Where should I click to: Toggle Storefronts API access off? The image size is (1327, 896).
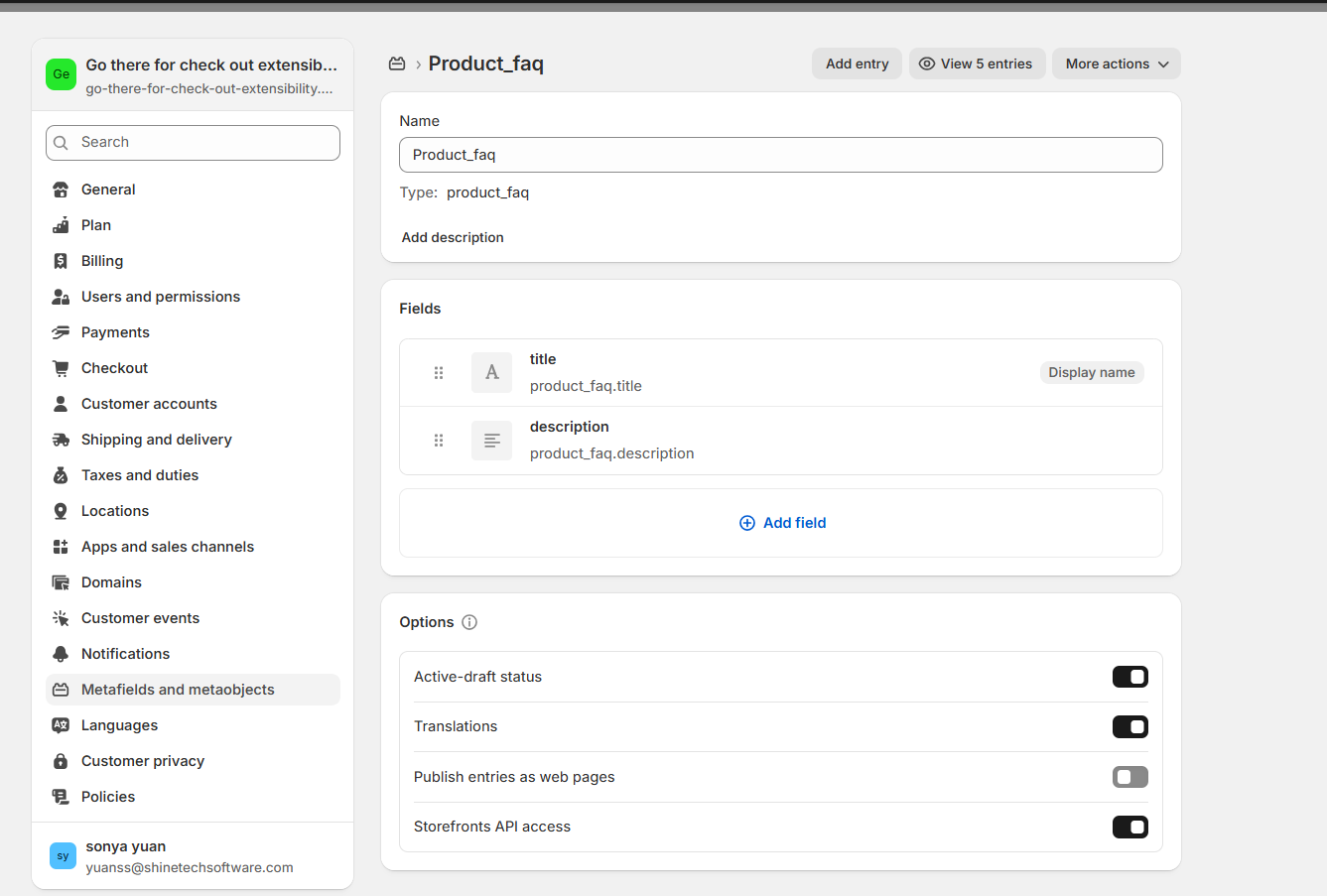pos(1129,827)
